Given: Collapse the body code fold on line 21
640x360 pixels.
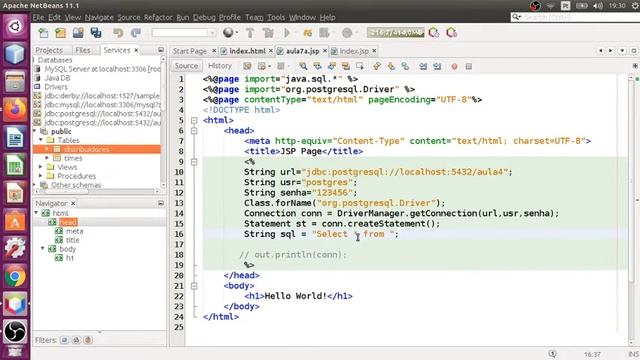Looking at the screenshot, I should (x=194, y=286).
